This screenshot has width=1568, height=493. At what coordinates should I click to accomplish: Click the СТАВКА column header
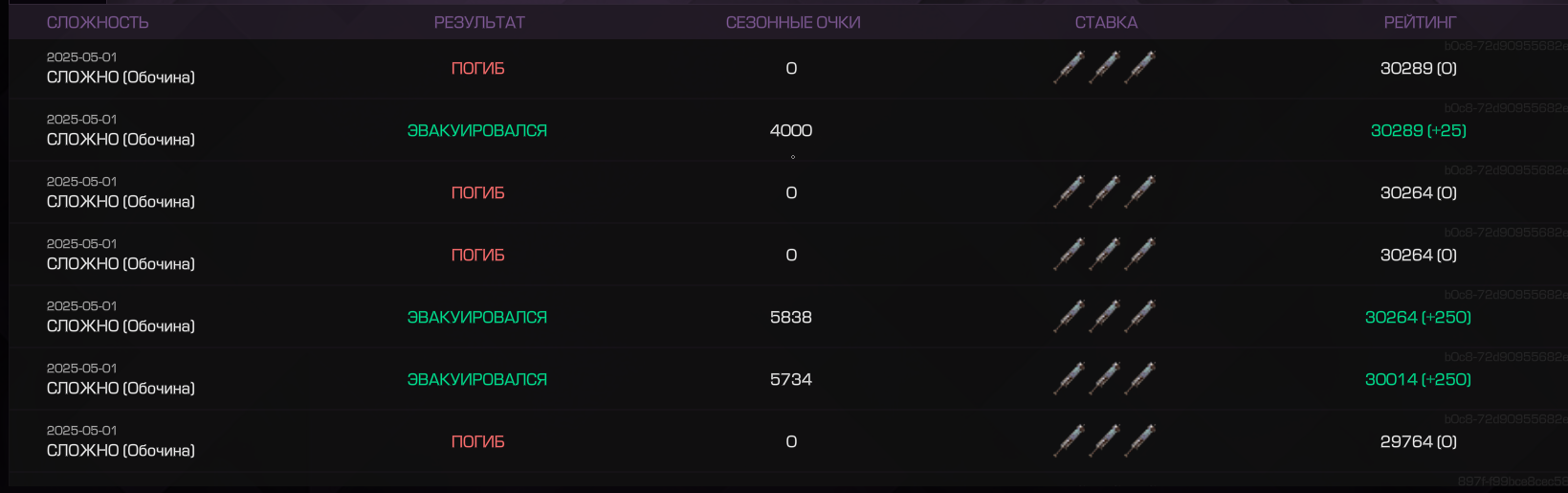click(x=1106, y=22)
